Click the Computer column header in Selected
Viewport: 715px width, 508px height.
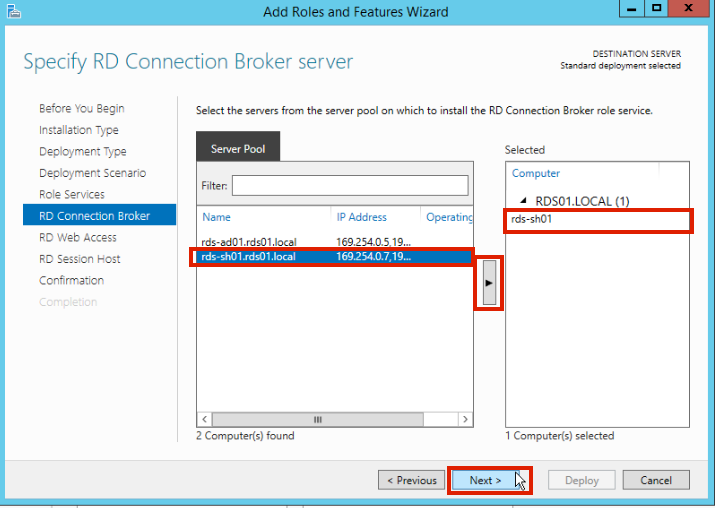[x=535, y=173]
